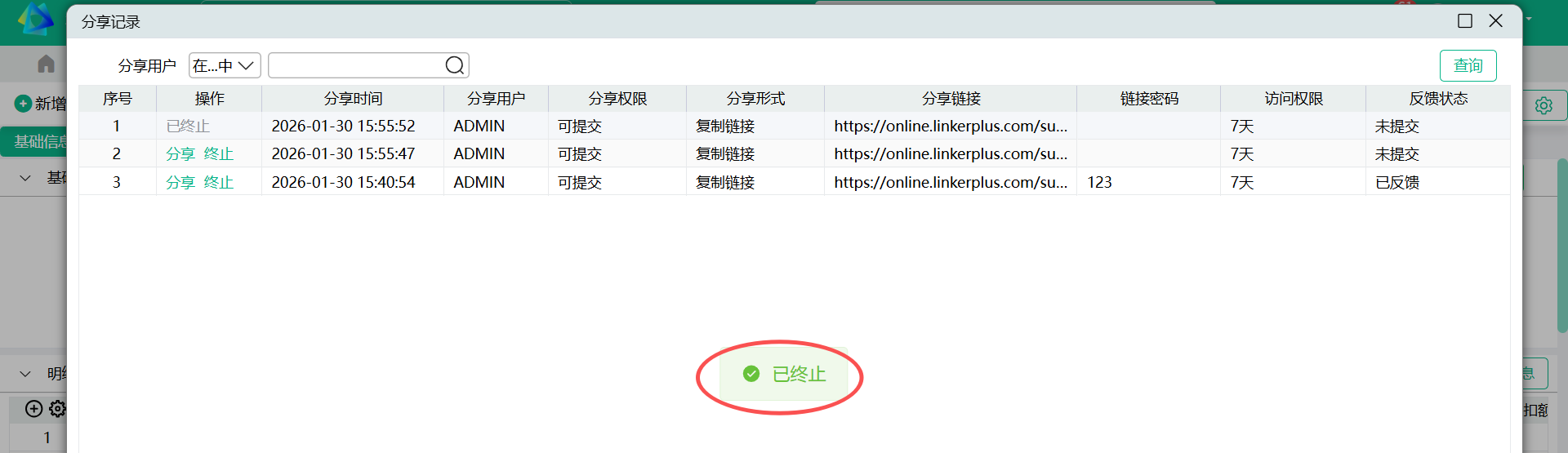Click the right vertical scrollbar
The width and height of the screenshot is (1568, 453).
coord(1561,245)
